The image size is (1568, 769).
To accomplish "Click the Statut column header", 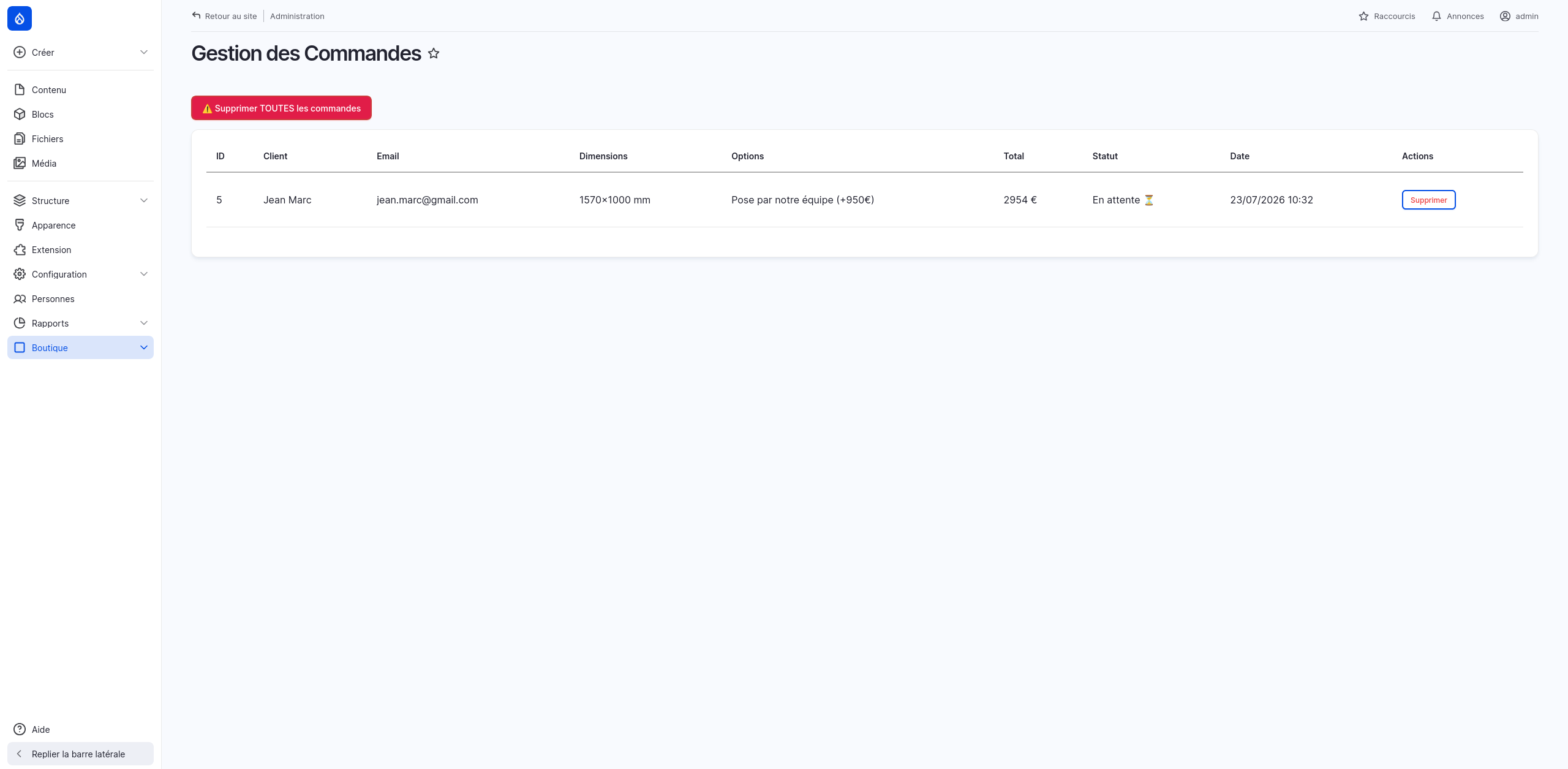I will point(1104,156).
